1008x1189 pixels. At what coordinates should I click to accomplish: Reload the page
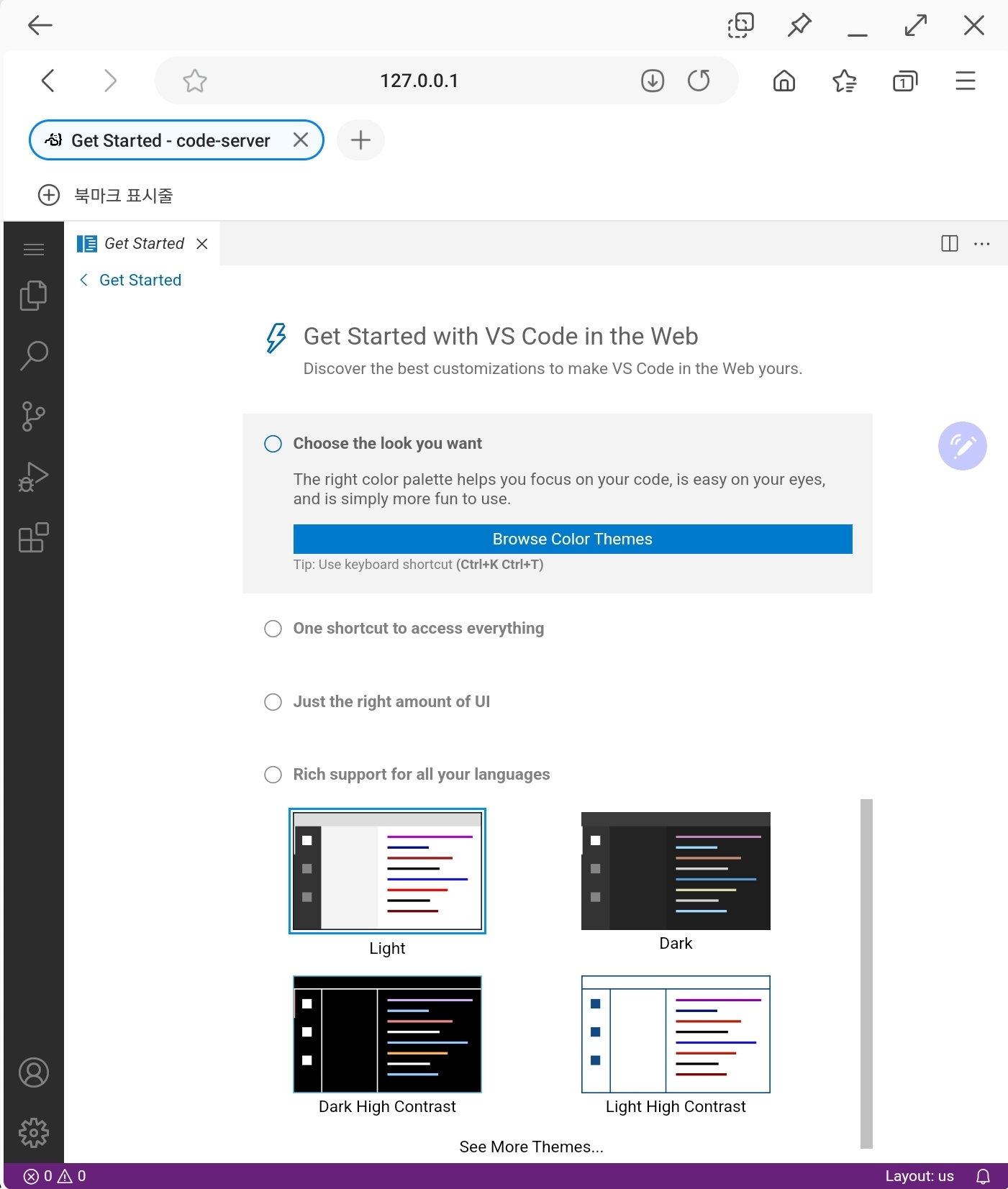[699, 81]
